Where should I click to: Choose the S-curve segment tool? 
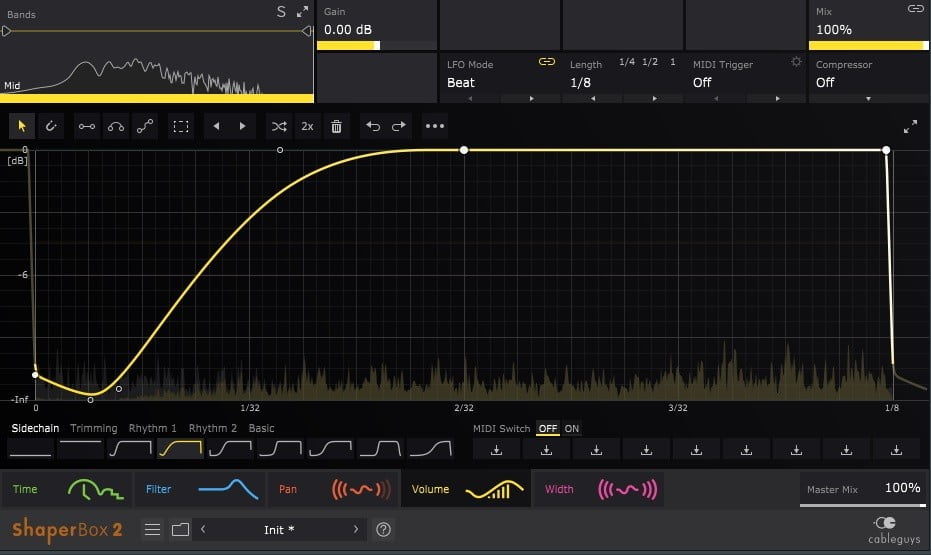(145, 126)
